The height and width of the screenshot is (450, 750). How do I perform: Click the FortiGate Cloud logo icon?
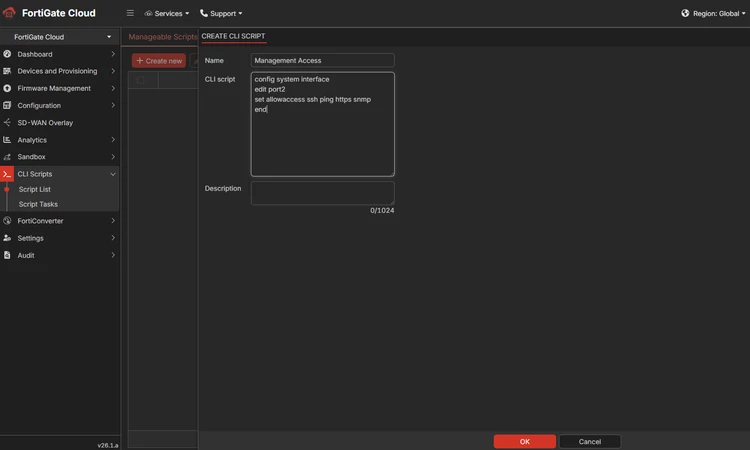(9, 13)
